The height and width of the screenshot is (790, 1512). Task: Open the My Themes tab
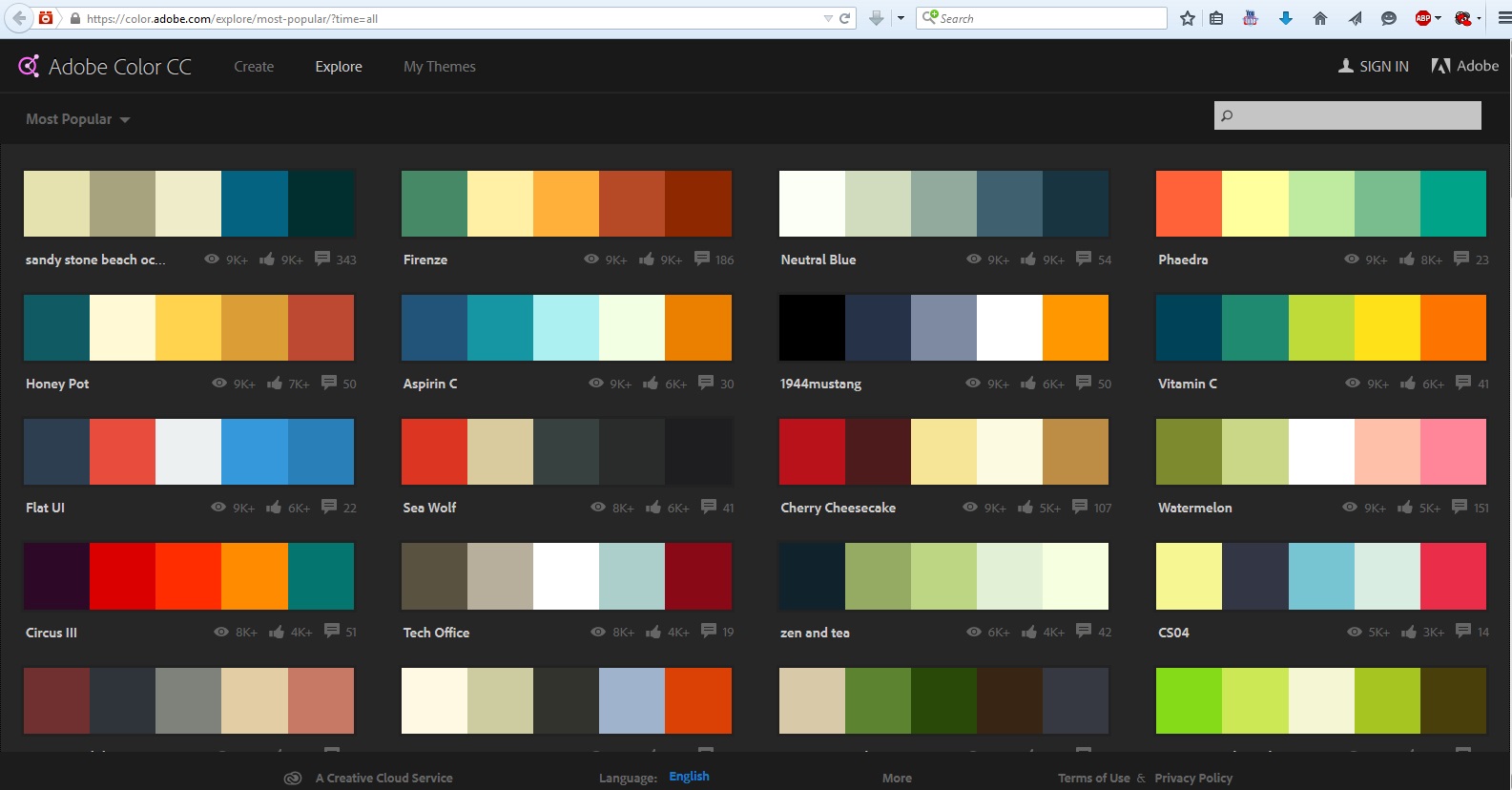[439, 67]
